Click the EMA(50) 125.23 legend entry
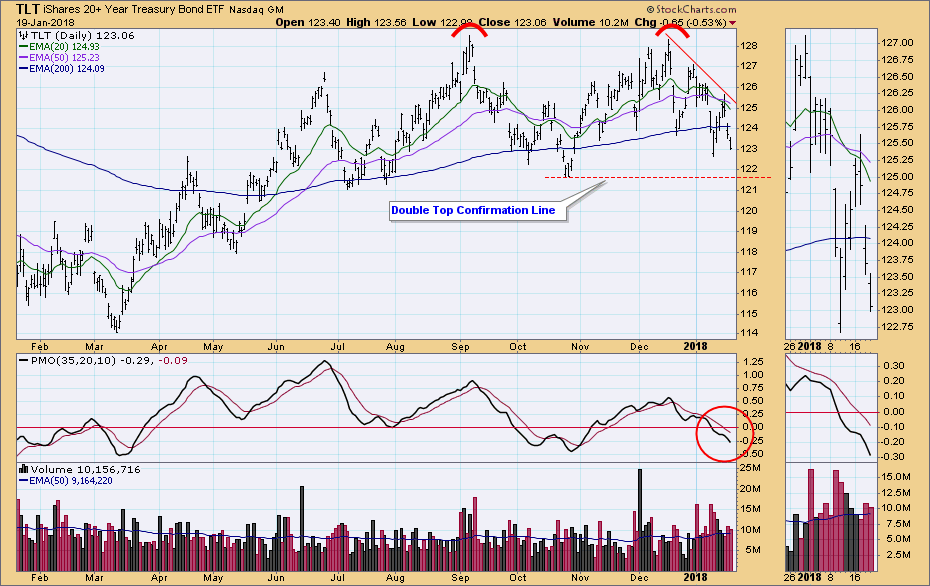 point(60,58)
